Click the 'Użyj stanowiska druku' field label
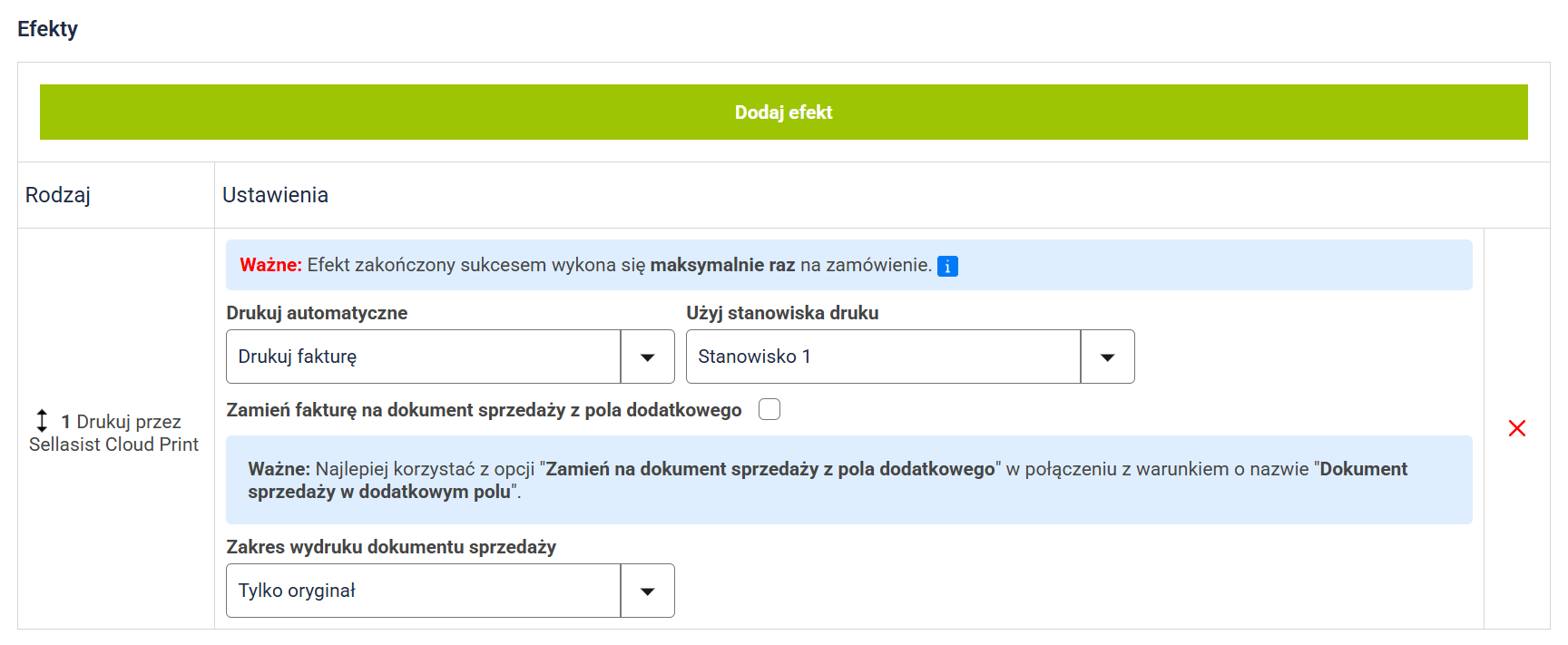Screen dimensions: 1568x645 [782, 313]
